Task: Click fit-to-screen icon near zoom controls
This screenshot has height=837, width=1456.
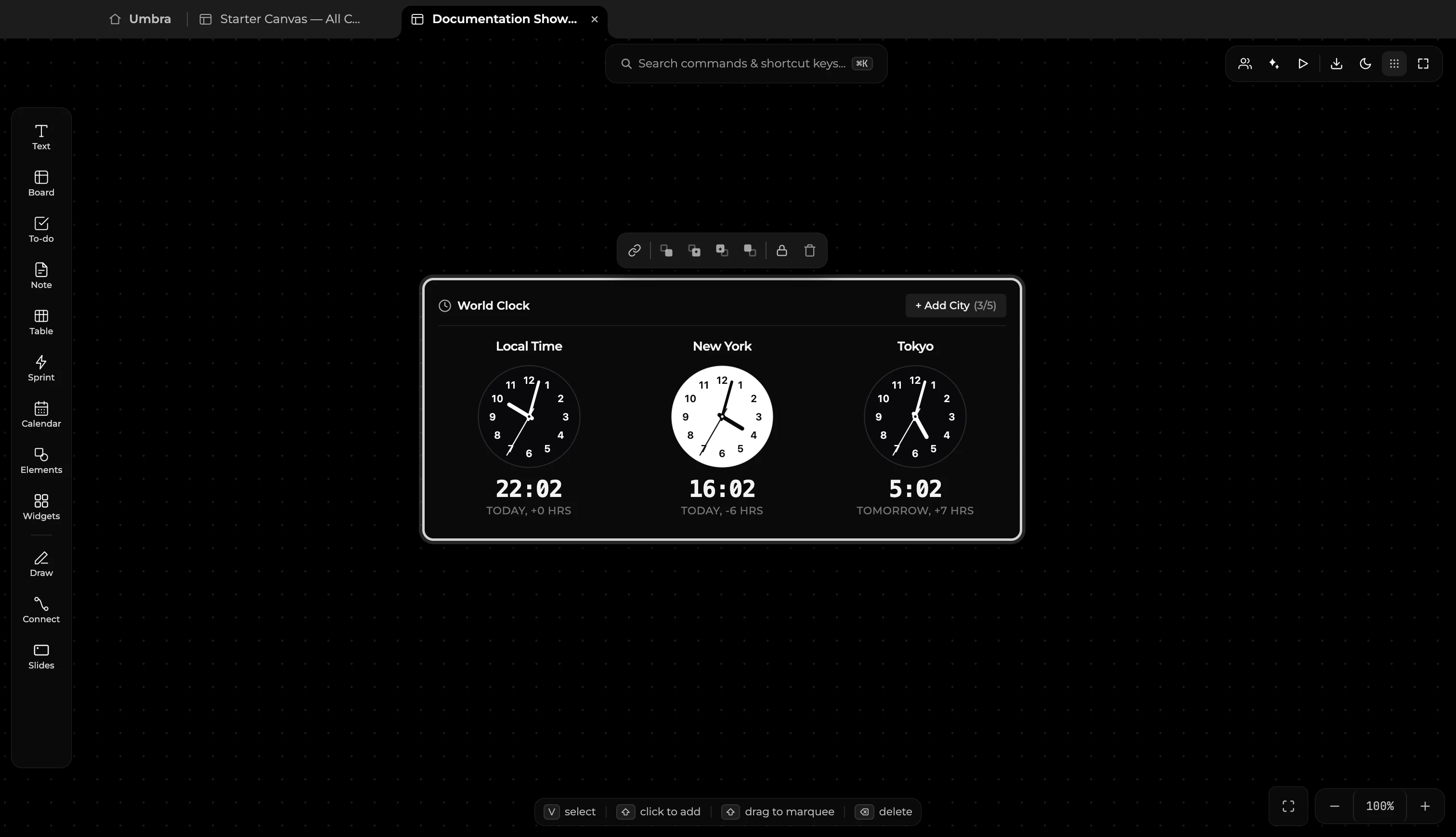Action: point(1288,806)
